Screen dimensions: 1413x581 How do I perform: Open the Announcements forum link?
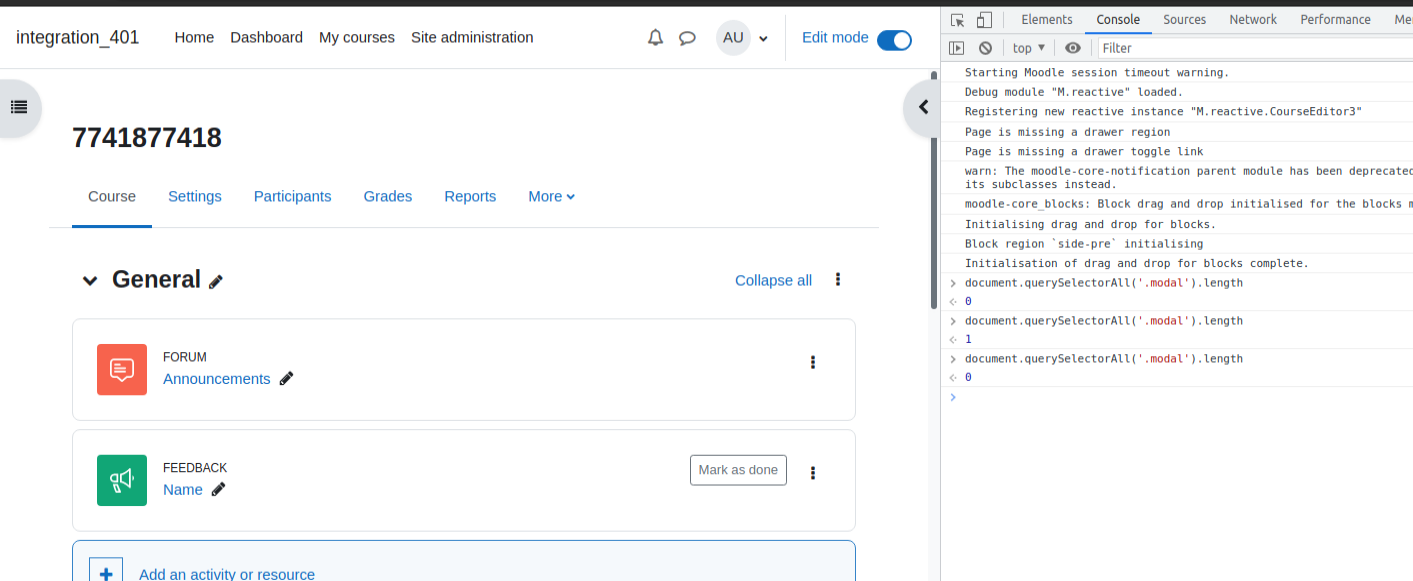click(x=217, y=379)
